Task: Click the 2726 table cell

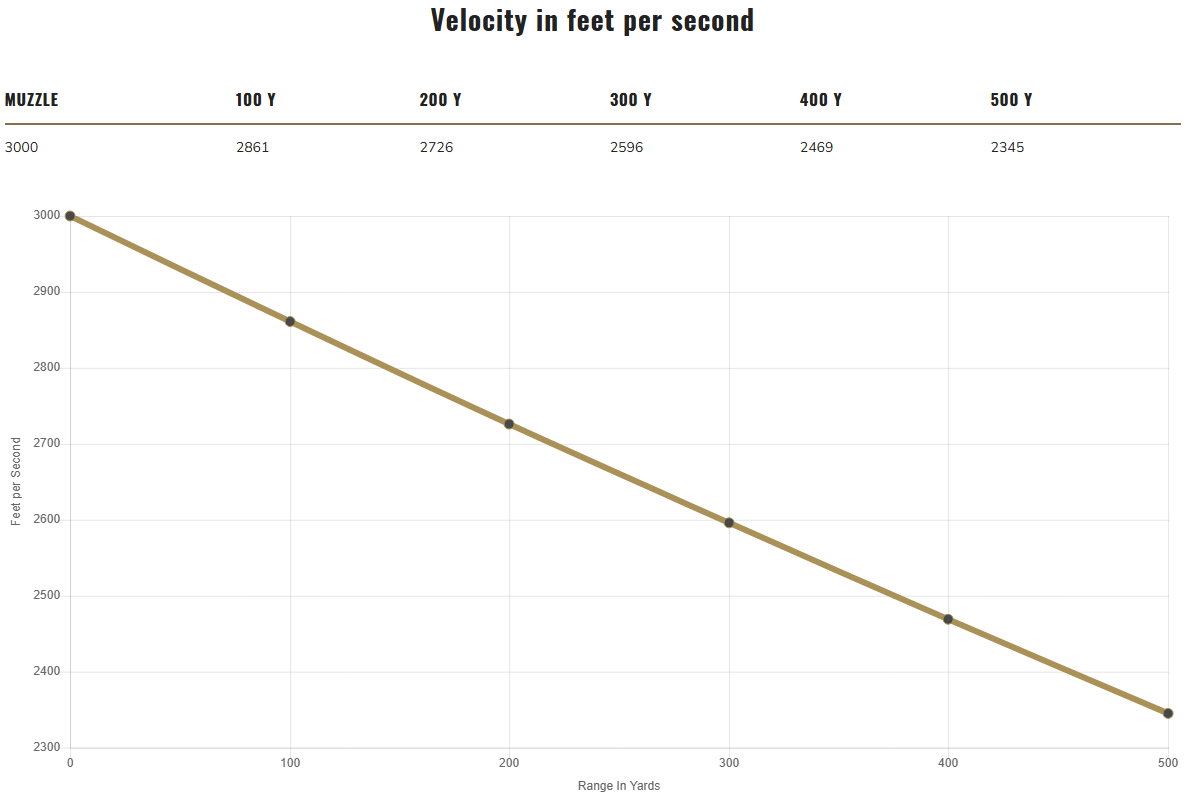Action: (x=436, y=147)
